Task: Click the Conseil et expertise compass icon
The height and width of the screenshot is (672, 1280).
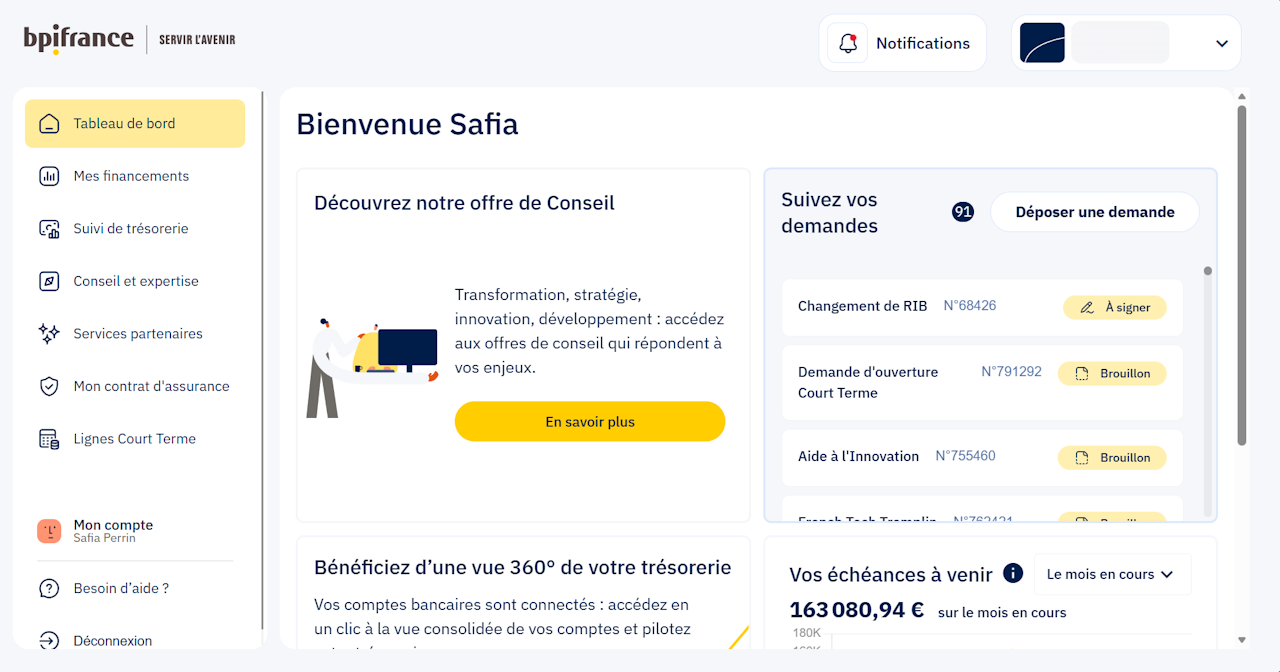Action: (x=49, y=281)
